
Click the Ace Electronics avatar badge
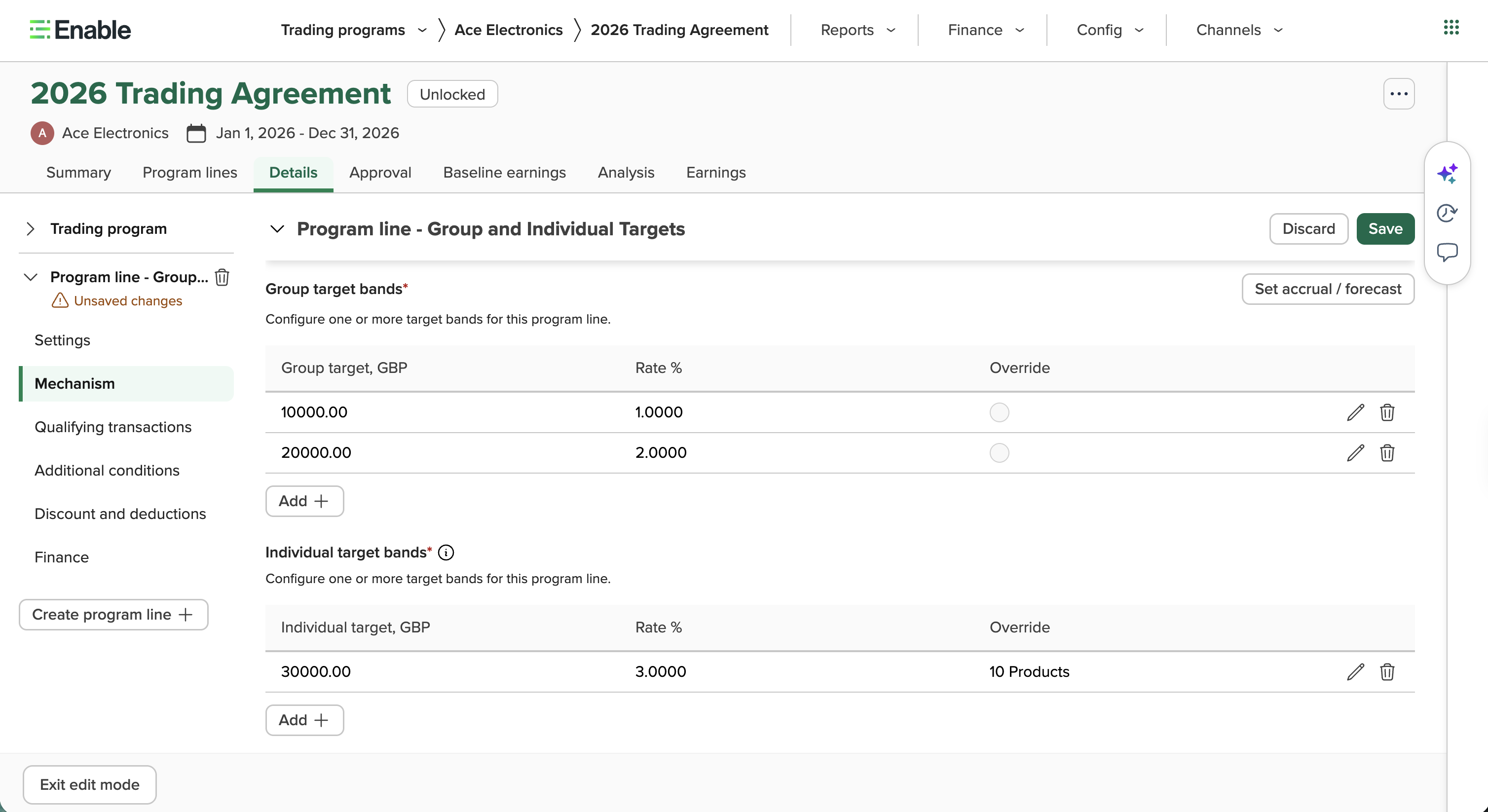pos(42,133)
